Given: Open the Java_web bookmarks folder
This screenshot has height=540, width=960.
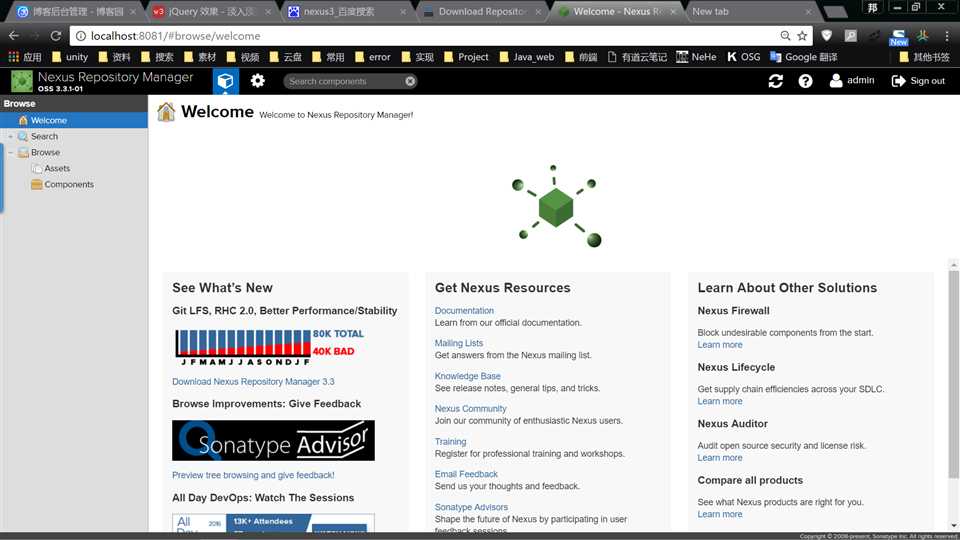Looking at the screenshot, I should coord(527,57).
